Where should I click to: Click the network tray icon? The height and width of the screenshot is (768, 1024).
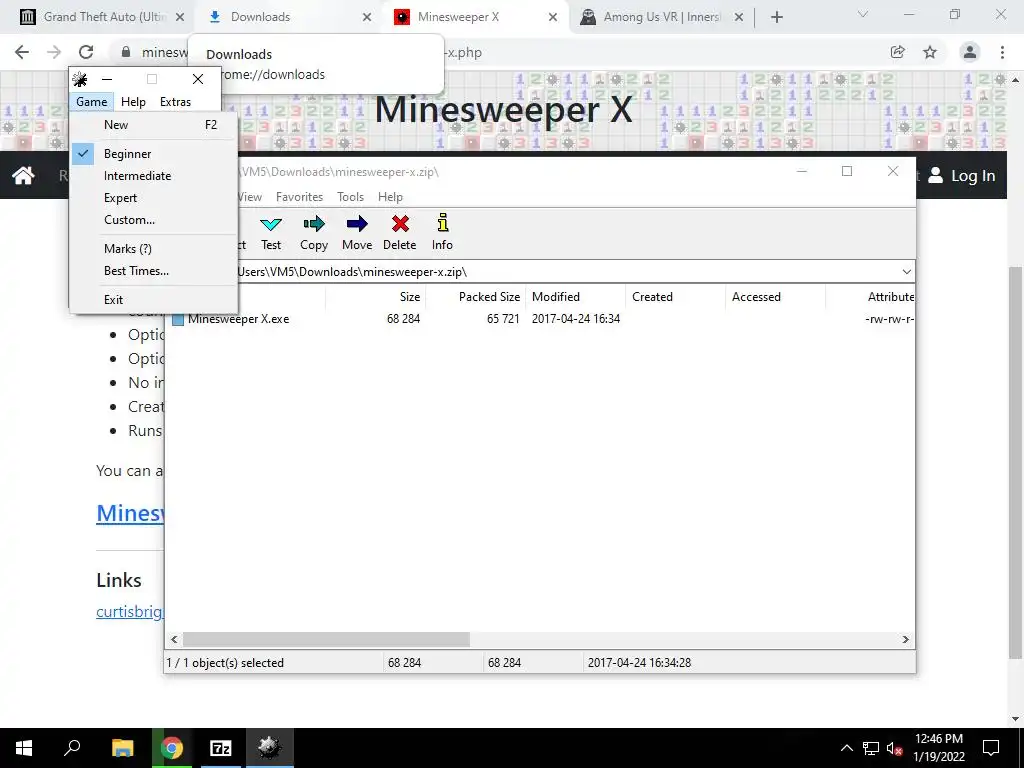point(871,748)
